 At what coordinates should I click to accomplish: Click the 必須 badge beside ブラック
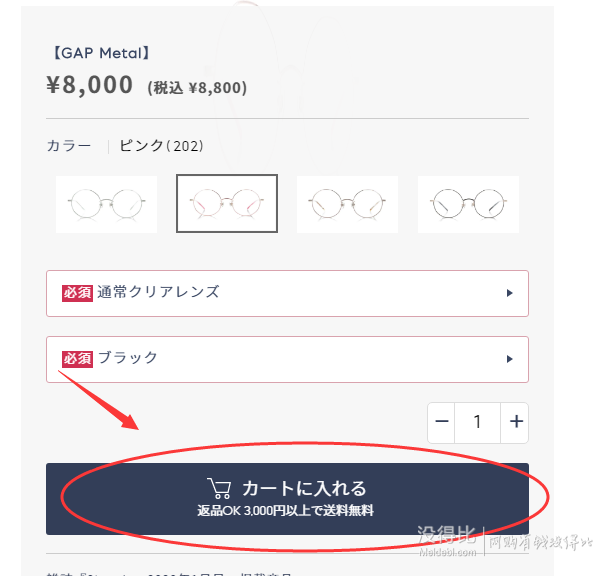coord(77,359)
